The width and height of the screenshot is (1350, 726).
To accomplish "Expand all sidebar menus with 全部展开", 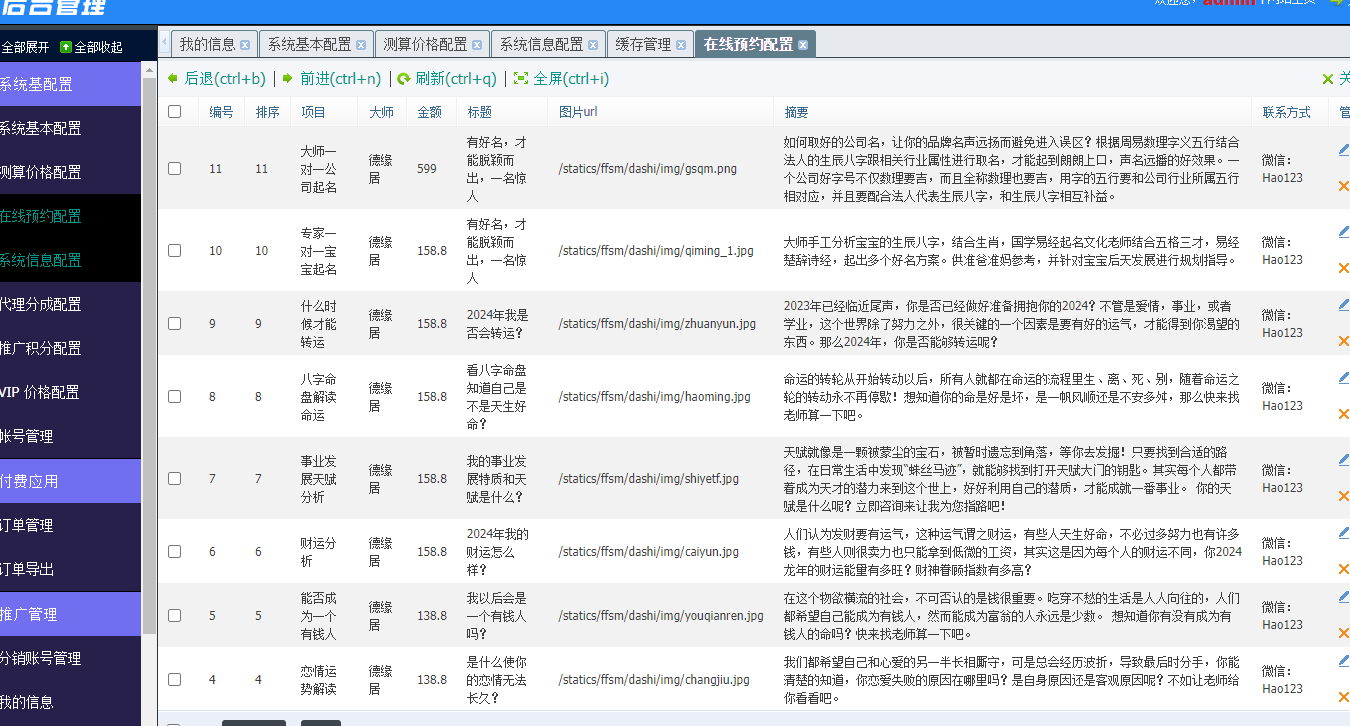I will [25, 47].
